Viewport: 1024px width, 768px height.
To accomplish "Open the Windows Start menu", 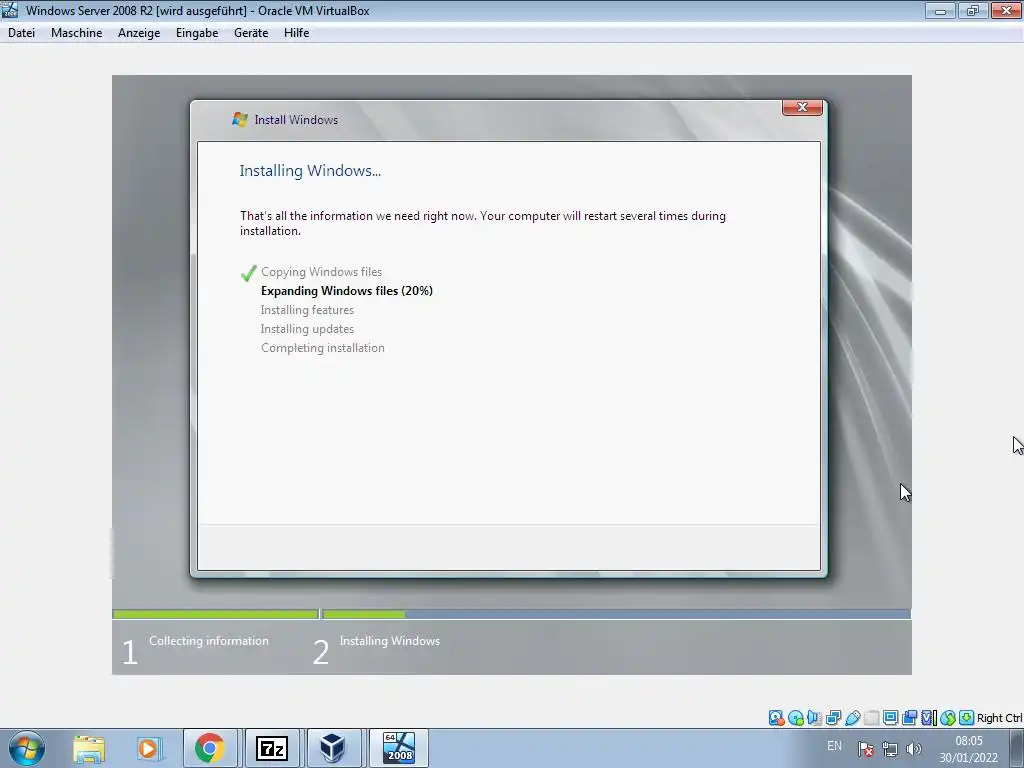I will [27, 748].
